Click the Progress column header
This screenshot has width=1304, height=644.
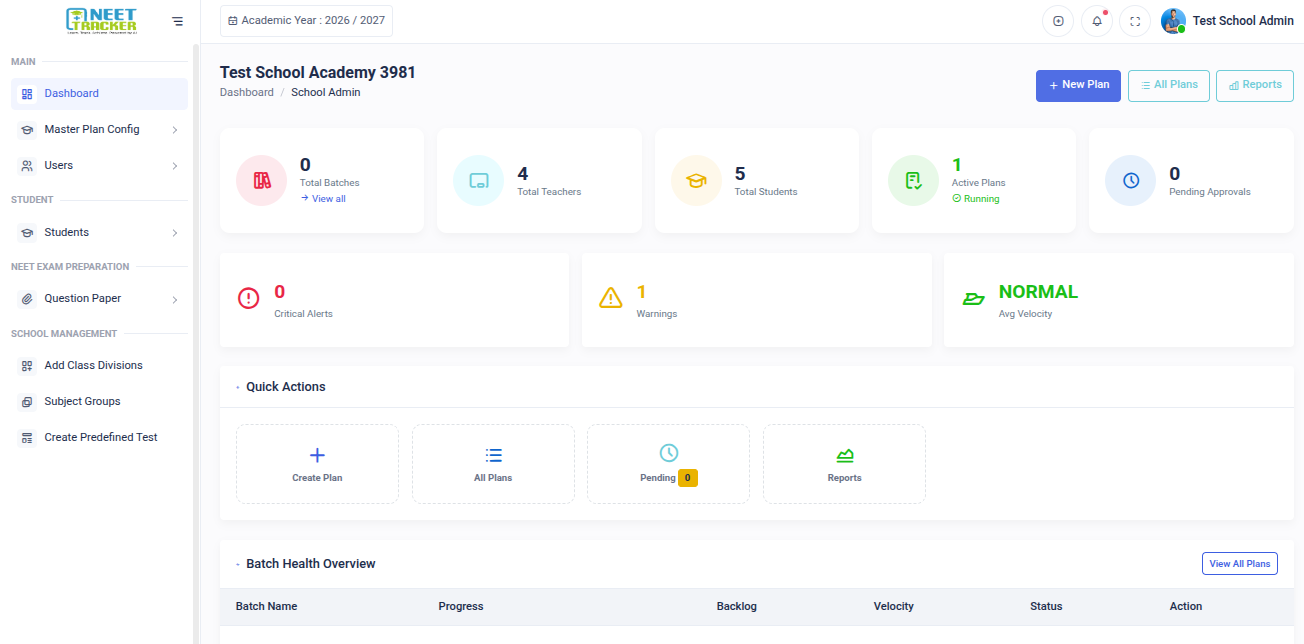pyautogui.click(x=461, y=607)
